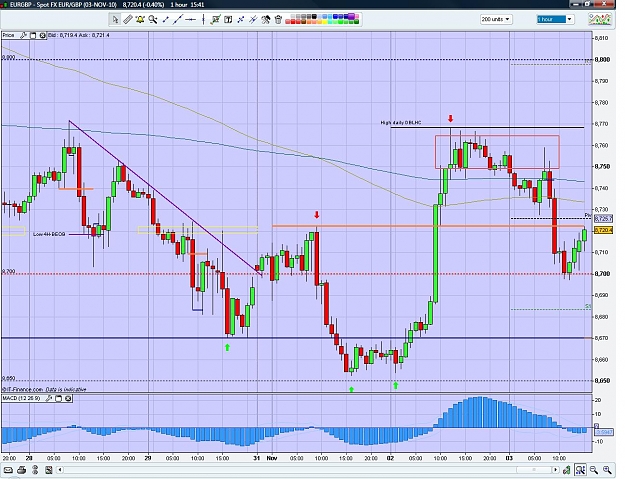Select the chart marker tool with green check
The image size is (625, 479).
pos(216,19)
